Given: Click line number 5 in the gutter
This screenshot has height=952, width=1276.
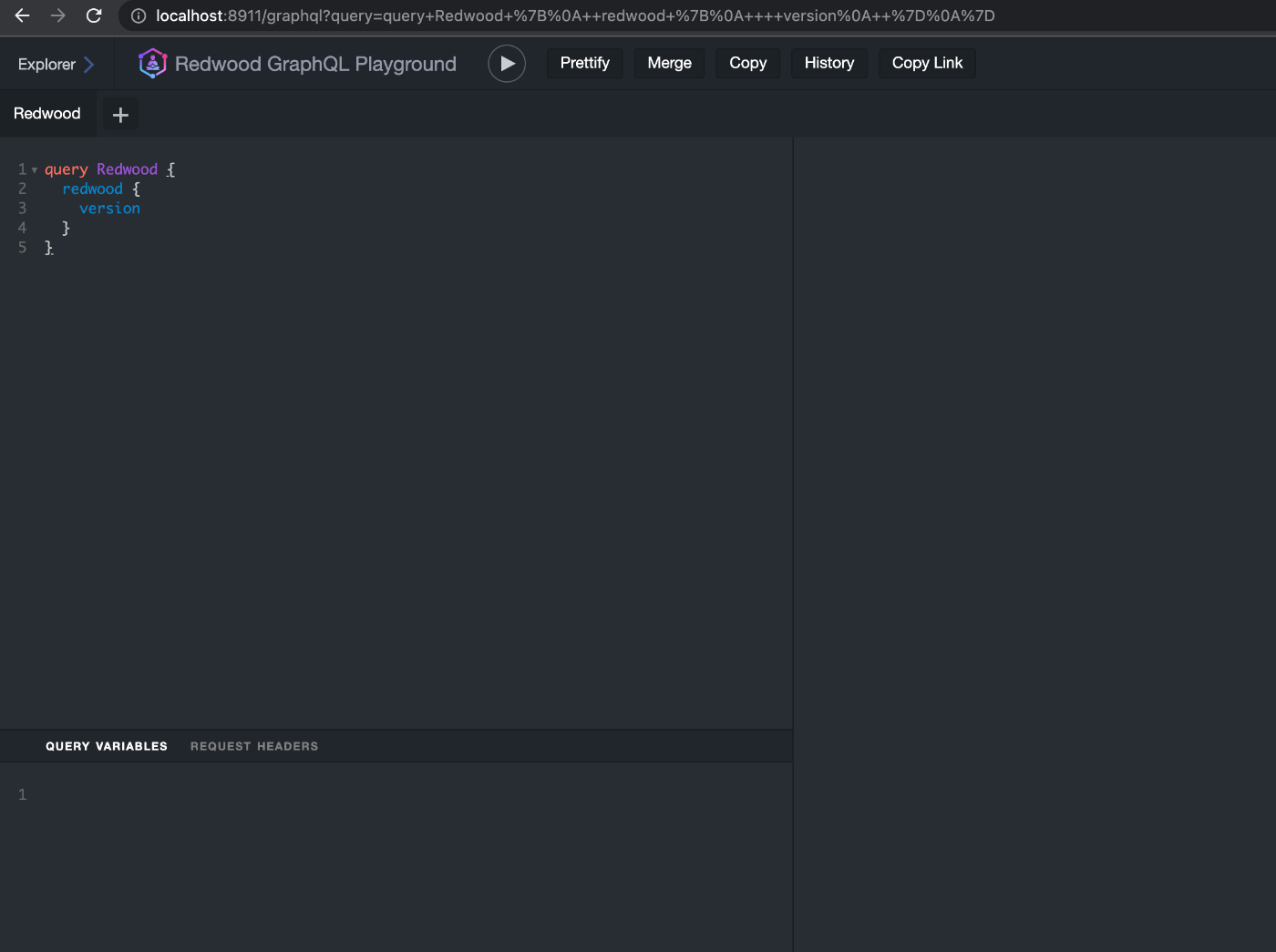Looking at the screenshot, I should coord(23,248).
